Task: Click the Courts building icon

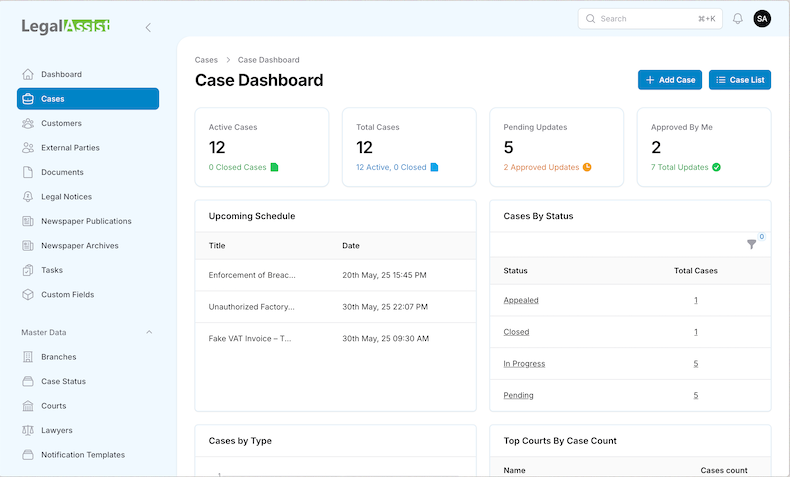Action: [x=28, y=405]
